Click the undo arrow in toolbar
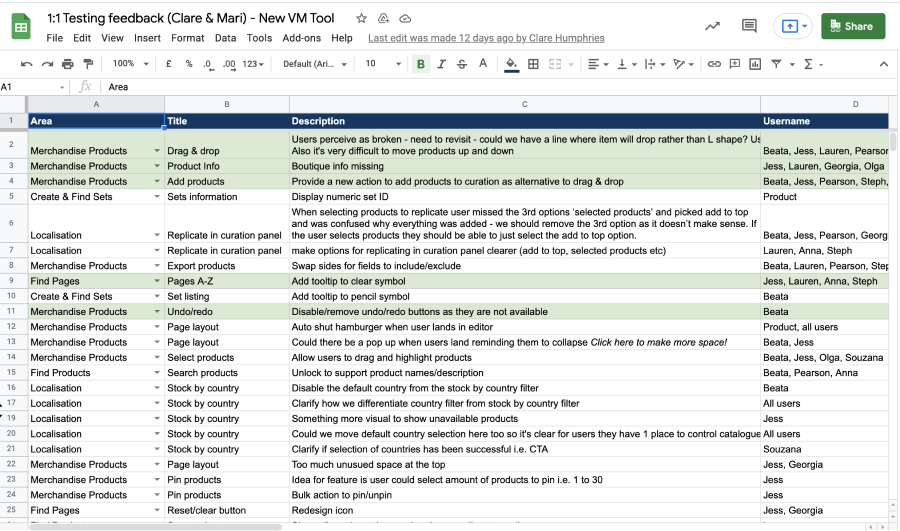The image size is (900, 531). pos(27,64)
